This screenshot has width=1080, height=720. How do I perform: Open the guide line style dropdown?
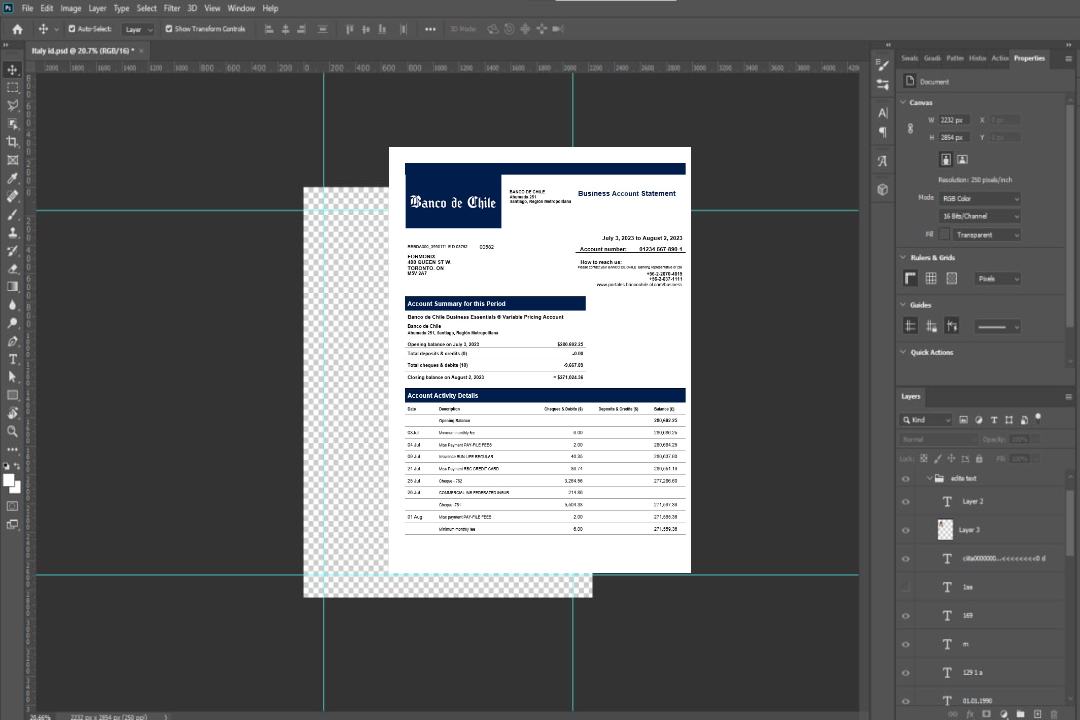(997, 327)
